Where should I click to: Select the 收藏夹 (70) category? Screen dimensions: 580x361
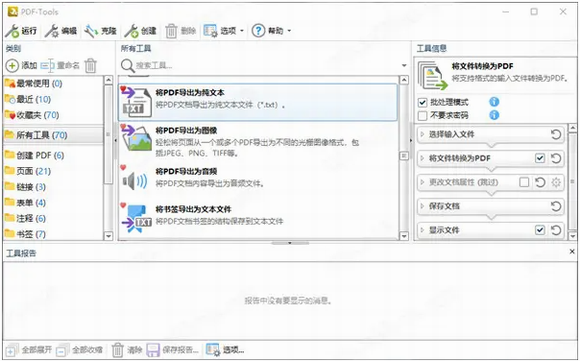point(53,115)
